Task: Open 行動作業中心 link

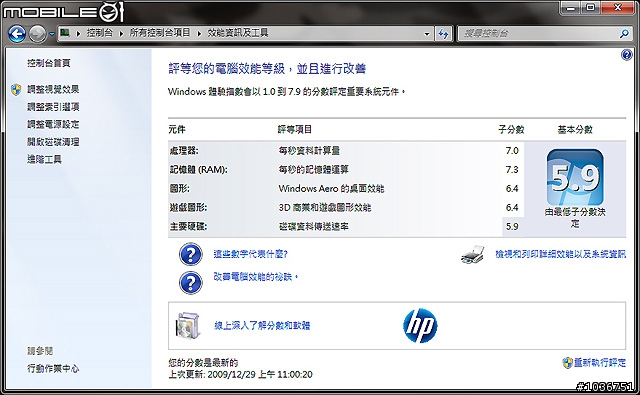Action: click(x=53, y=368)
